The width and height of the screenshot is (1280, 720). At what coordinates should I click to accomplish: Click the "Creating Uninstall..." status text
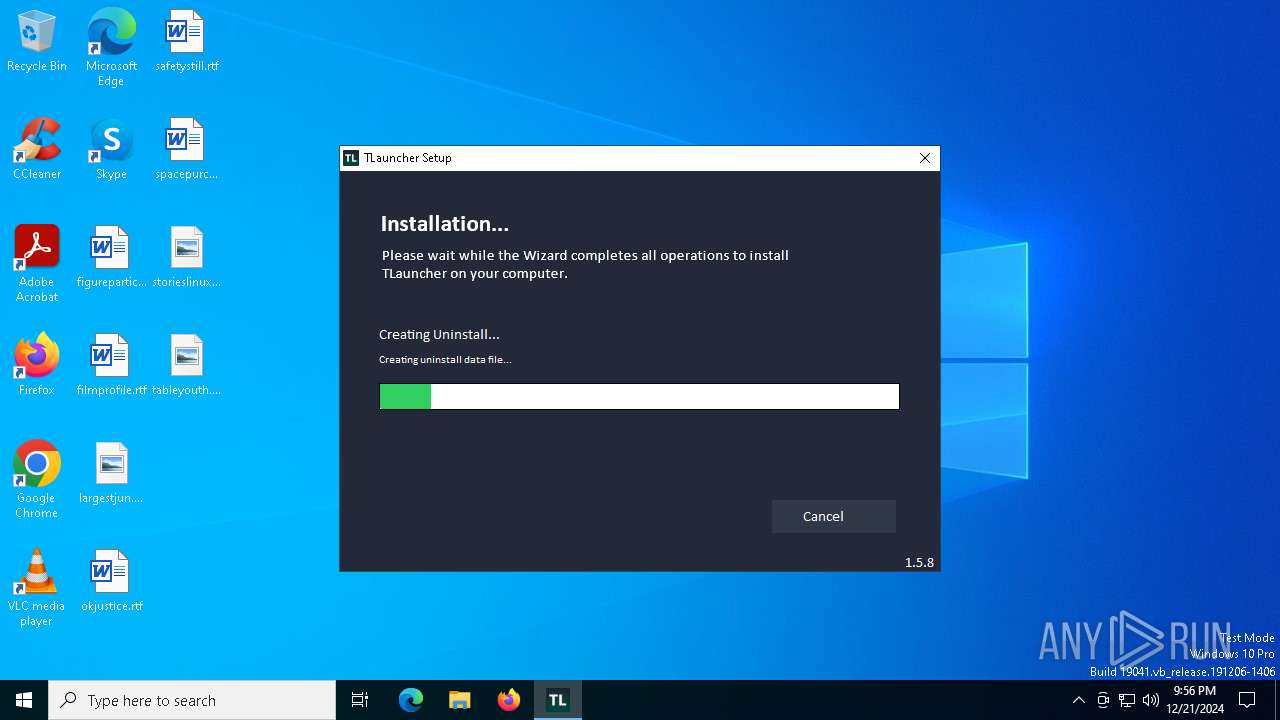pyautogui.click(x=439, y=334)
